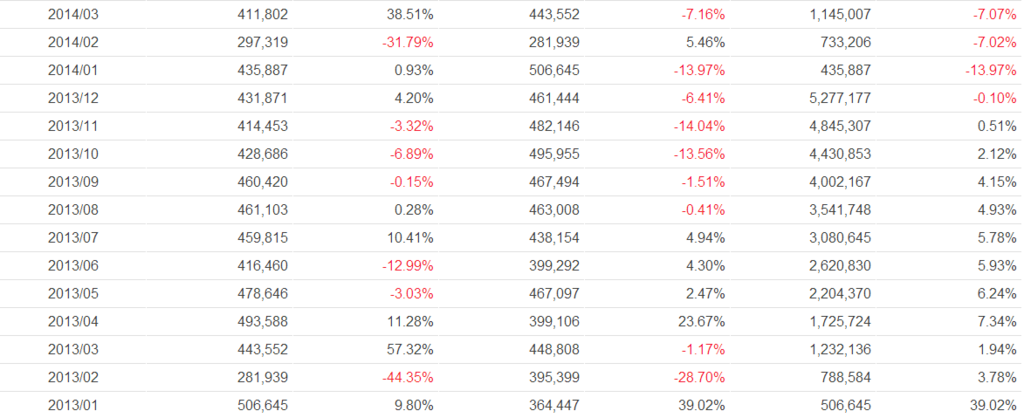Select the 3,541,748 cumulative value
Image resolution: width=1024 pixels, height=418 pixels.
coord(843,211)
